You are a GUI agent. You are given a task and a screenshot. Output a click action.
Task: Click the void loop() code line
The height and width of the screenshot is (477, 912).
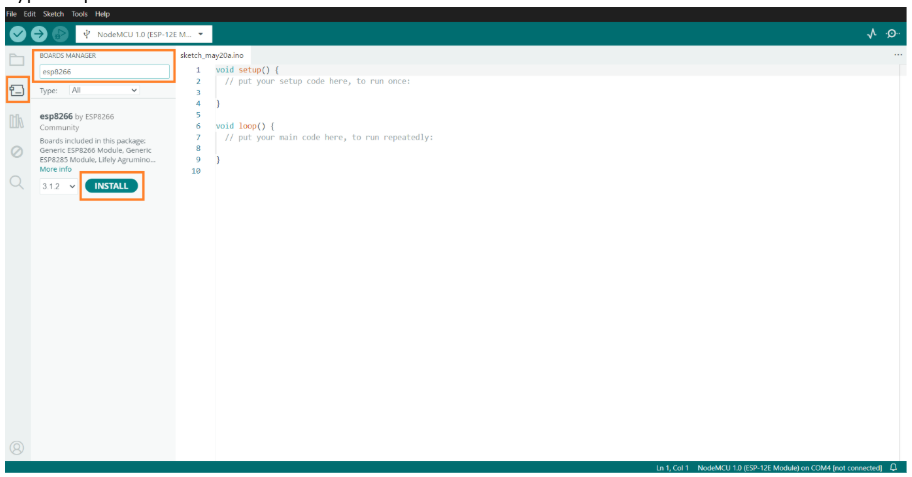coord(245,126)
